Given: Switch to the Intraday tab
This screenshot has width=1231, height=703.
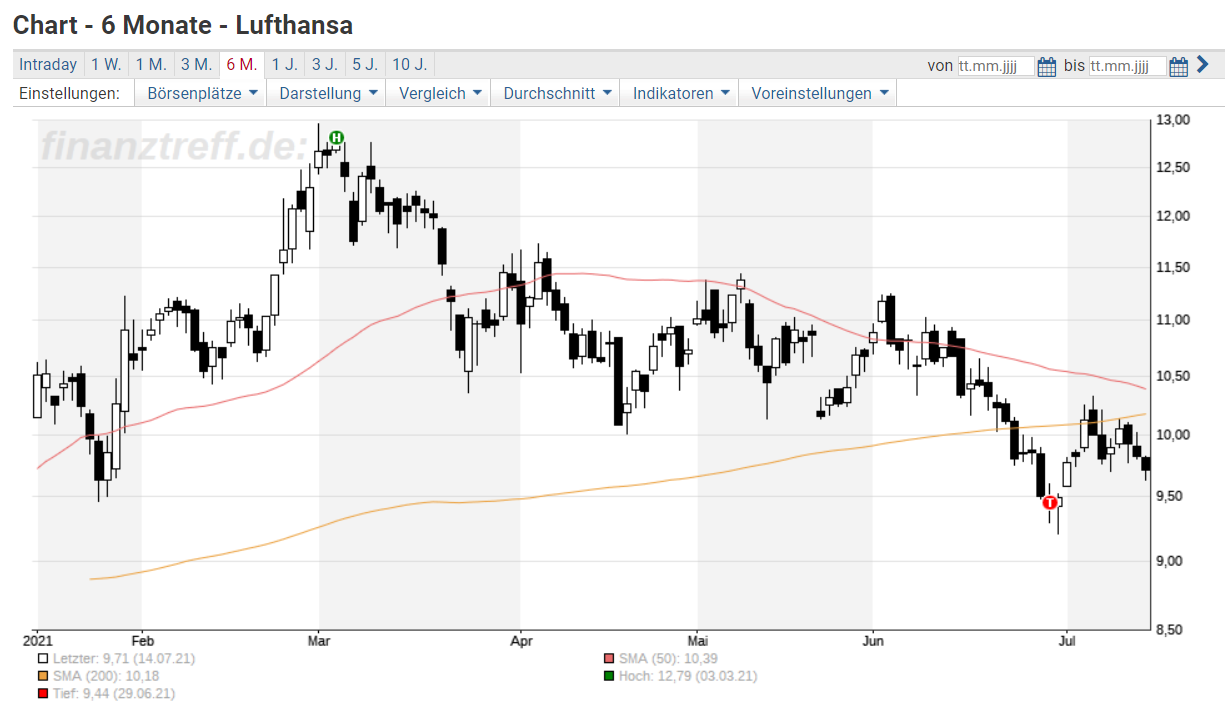Looking at the screenshot, I should point(48,65).
